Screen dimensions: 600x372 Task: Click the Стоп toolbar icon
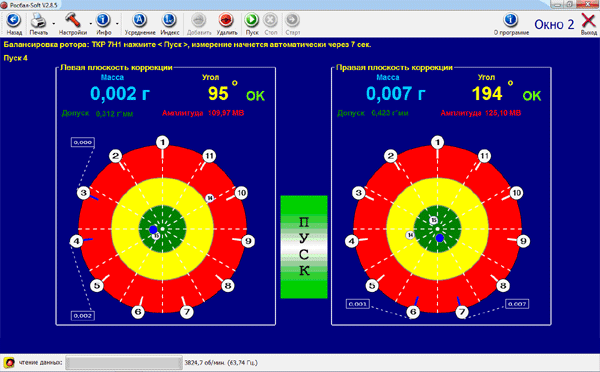271,23
